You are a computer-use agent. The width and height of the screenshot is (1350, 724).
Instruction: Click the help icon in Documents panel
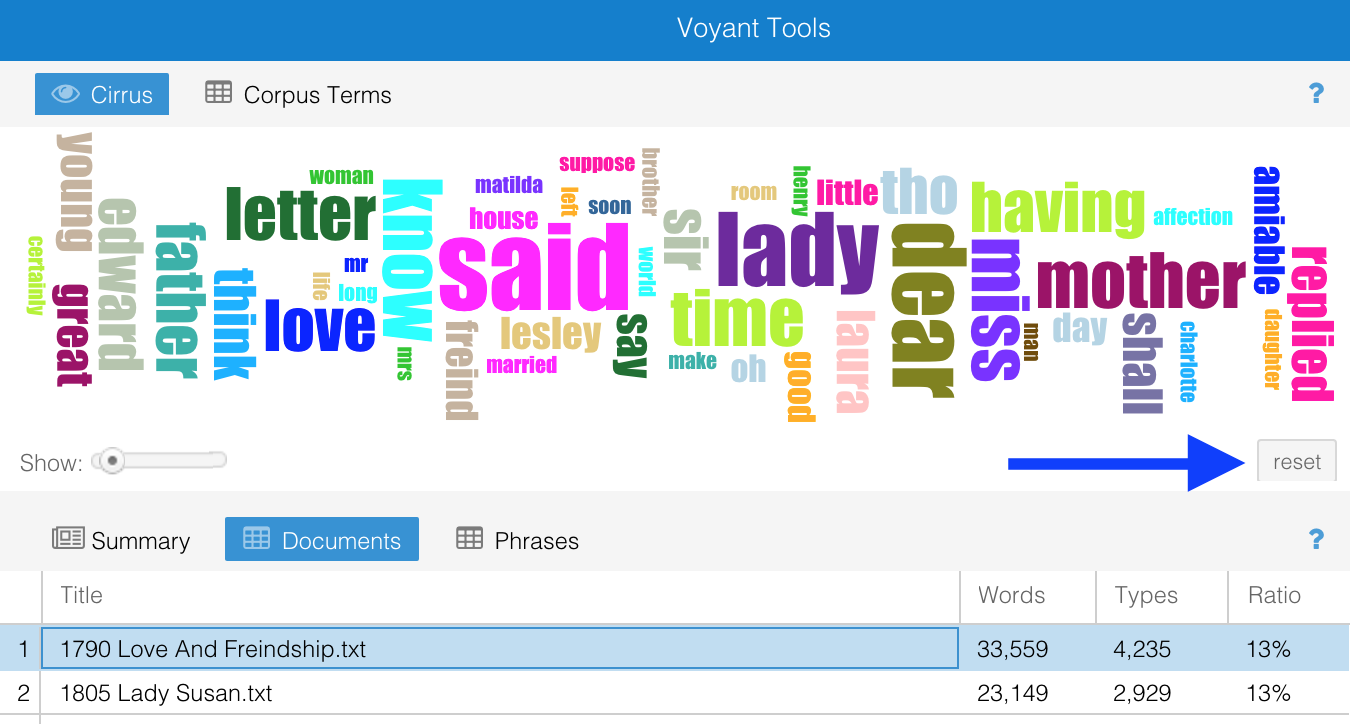click(x=1316, y=540)
